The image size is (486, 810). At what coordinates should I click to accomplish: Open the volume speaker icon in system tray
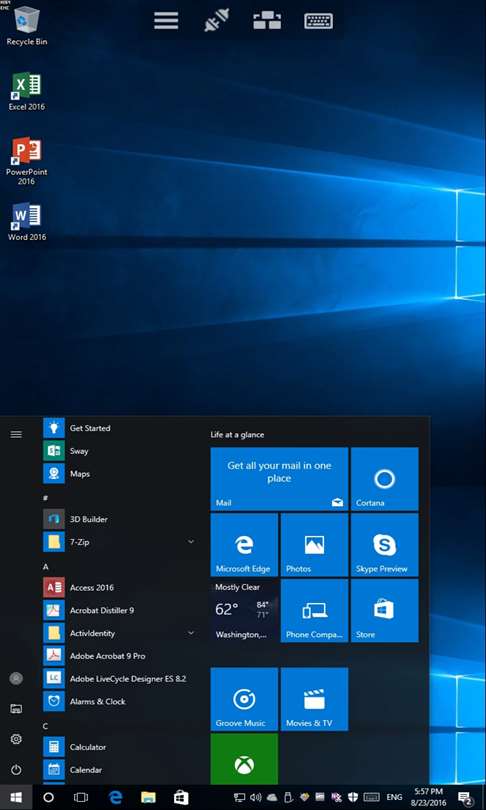[x=256, y=797]
